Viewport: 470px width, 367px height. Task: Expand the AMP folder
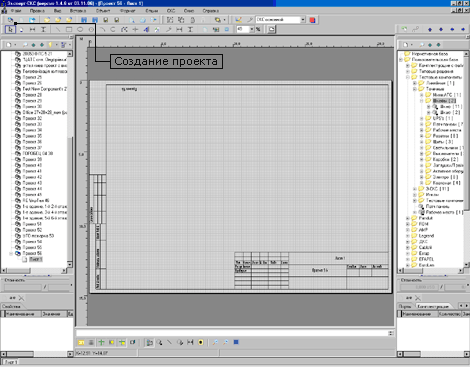point(408,230)
